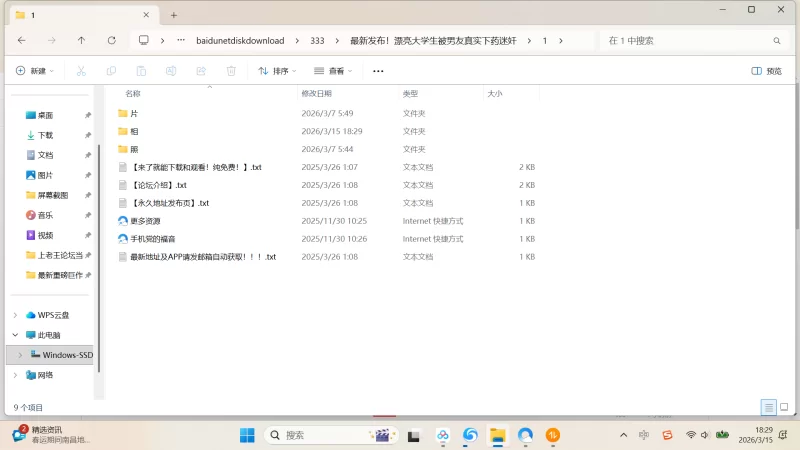
Task: Click the Rename icon in toolbar
Action: point(171,71)
